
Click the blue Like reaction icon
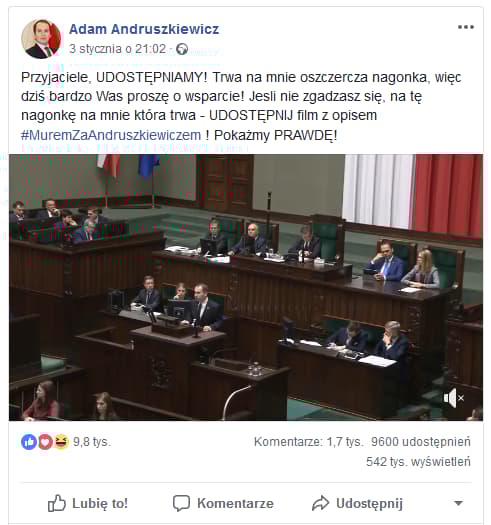tap(29, 442)
